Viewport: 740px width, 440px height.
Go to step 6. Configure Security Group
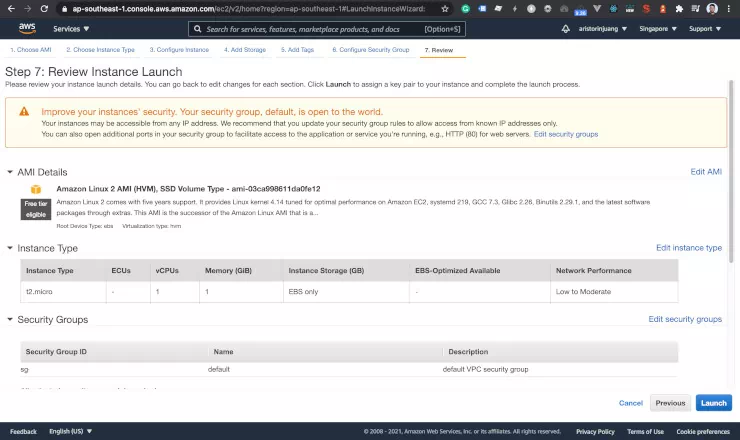click(x=370, y=50)
